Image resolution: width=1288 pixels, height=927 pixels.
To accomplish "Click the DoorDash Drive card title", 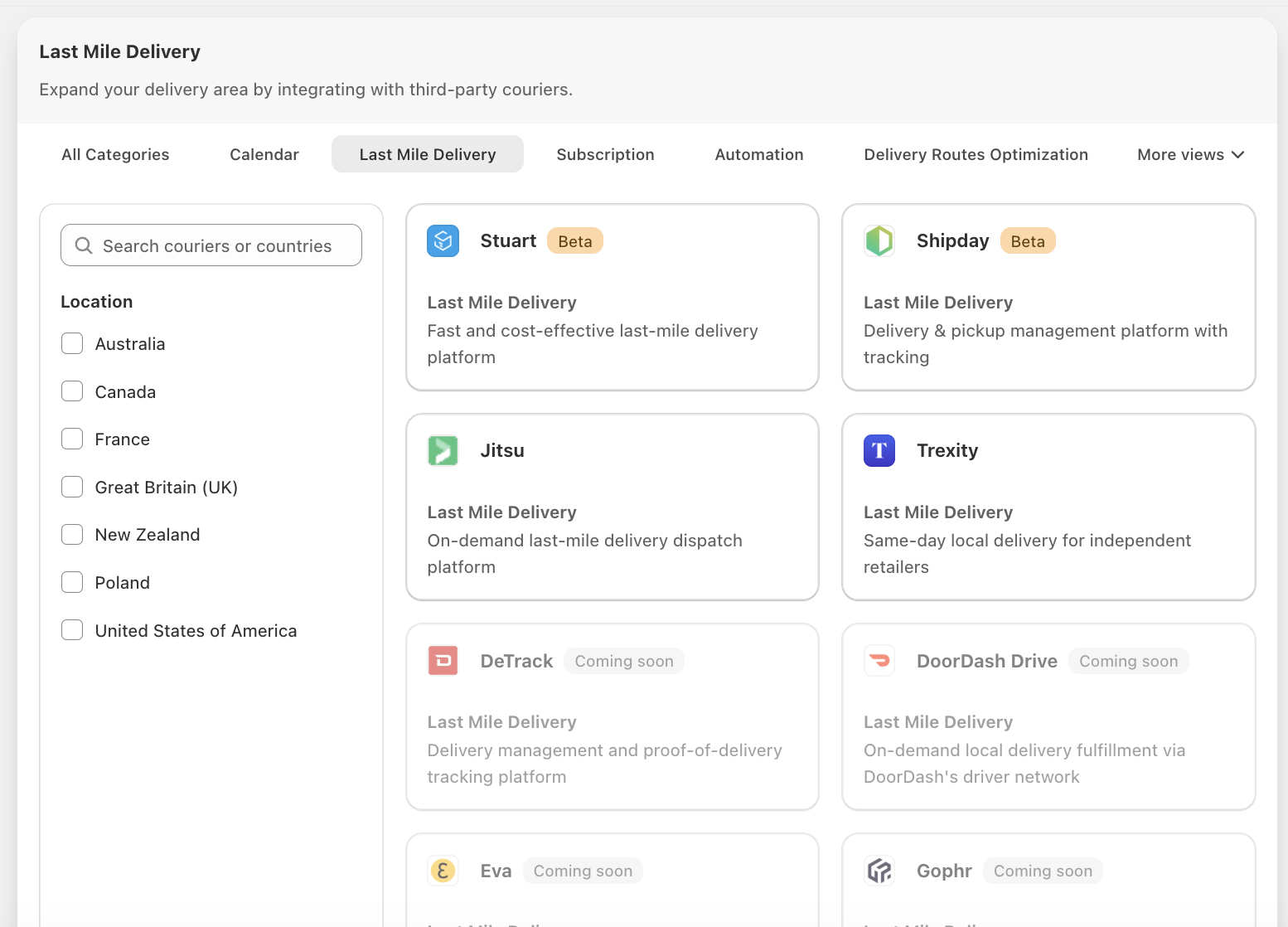I will 987,661.
